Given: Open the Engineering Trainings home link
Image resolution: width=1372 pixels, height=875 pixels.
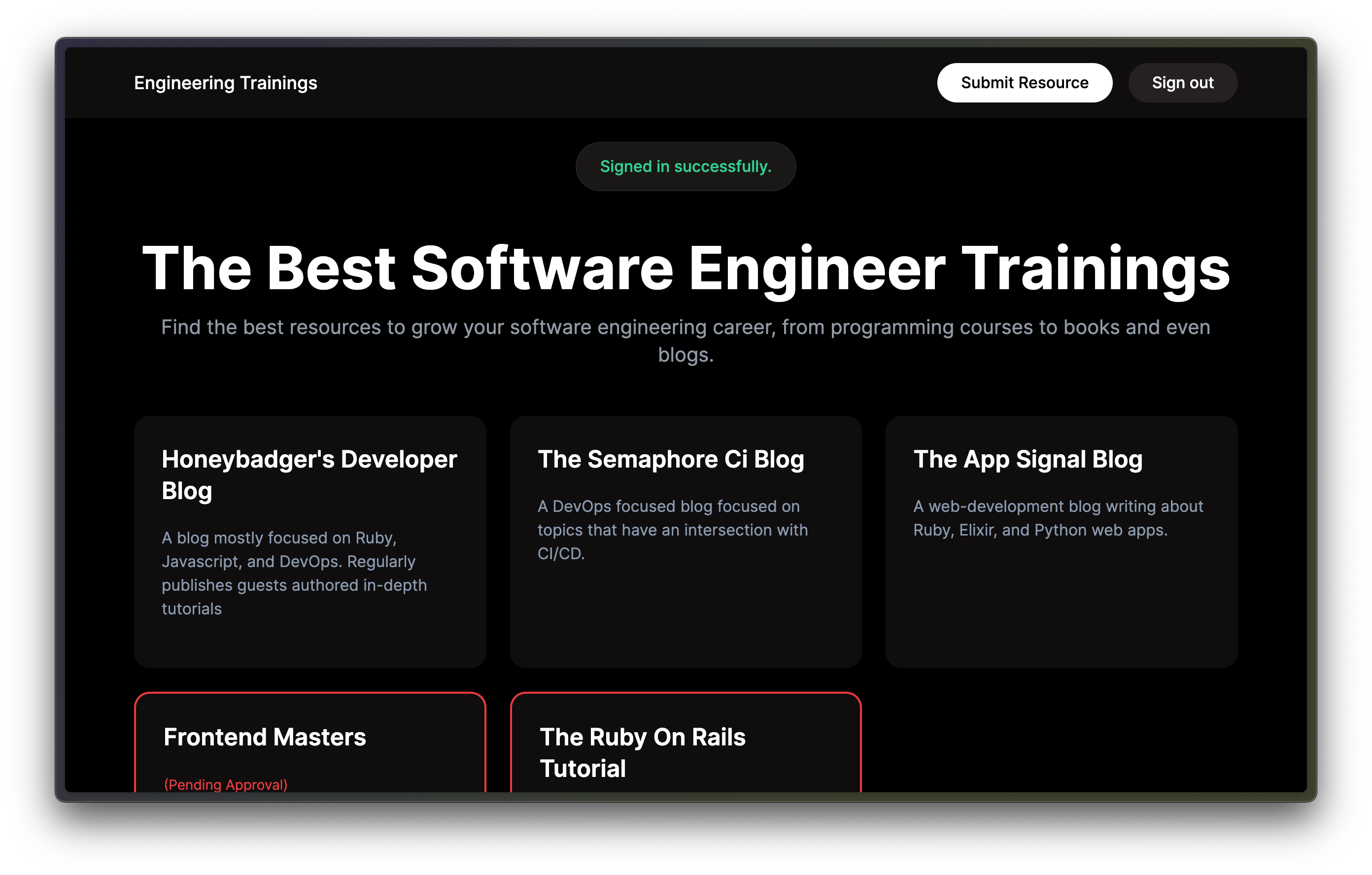Looking at the screenshot, I should click(226, 83).
